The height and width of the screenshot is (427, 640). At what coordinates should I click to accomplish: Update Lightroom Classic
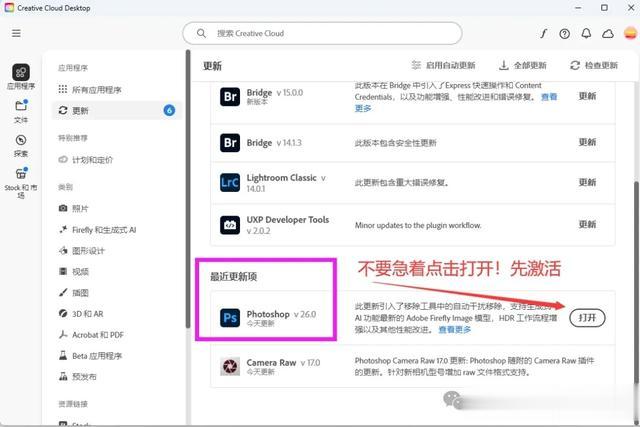(x=587, y=182)
